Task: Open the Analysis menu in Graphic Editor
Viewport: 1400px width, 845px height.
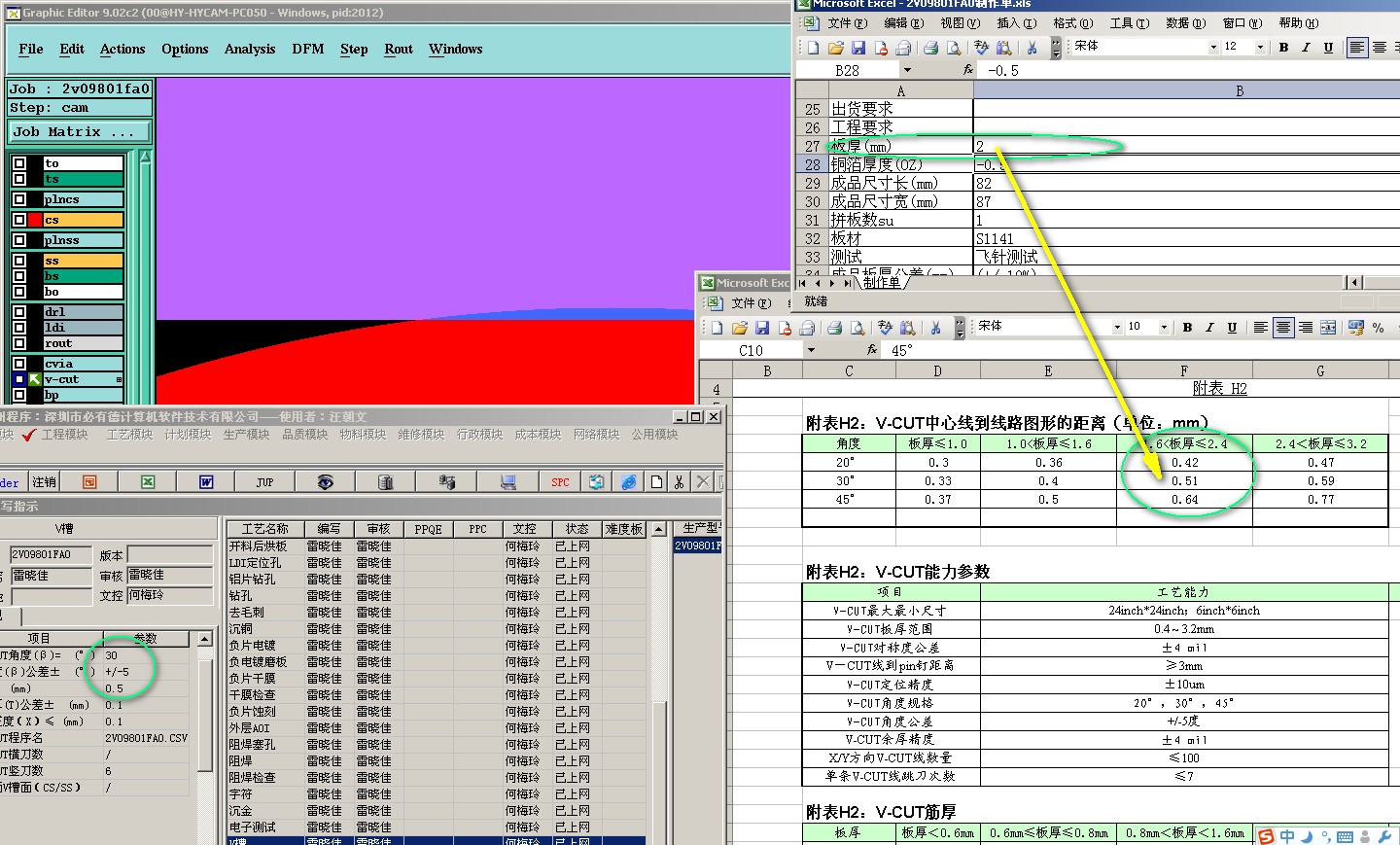Action: (250, 50)
